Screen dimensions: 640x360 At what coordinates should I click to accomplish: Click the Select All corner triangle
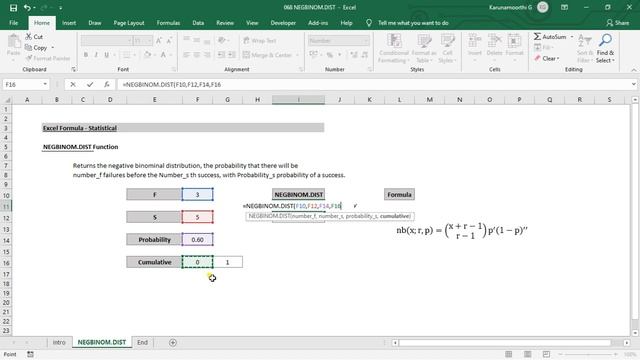point(7,100)
